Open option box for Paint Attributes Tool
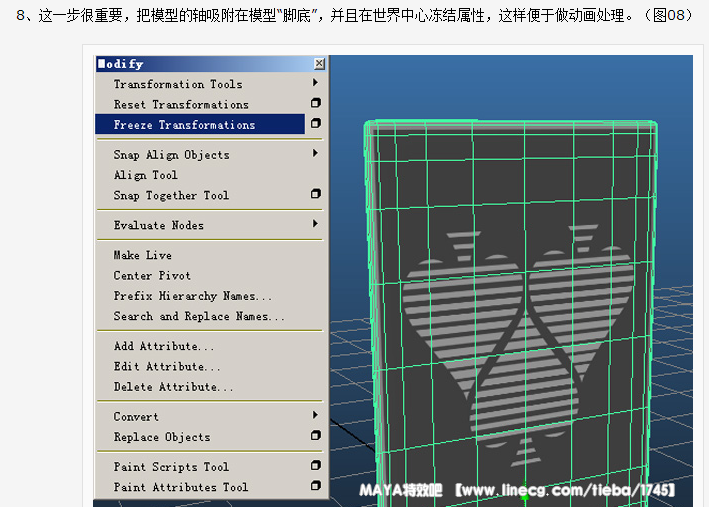Image resolution: width=709 pixels, height=507 pixels. pyautogui.click(x=316, y=486)
